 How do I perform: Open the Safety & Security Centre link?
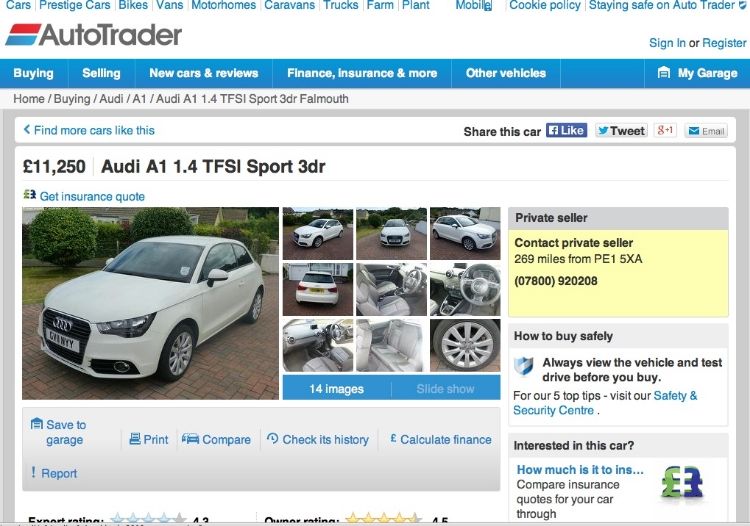click(605, 403)
